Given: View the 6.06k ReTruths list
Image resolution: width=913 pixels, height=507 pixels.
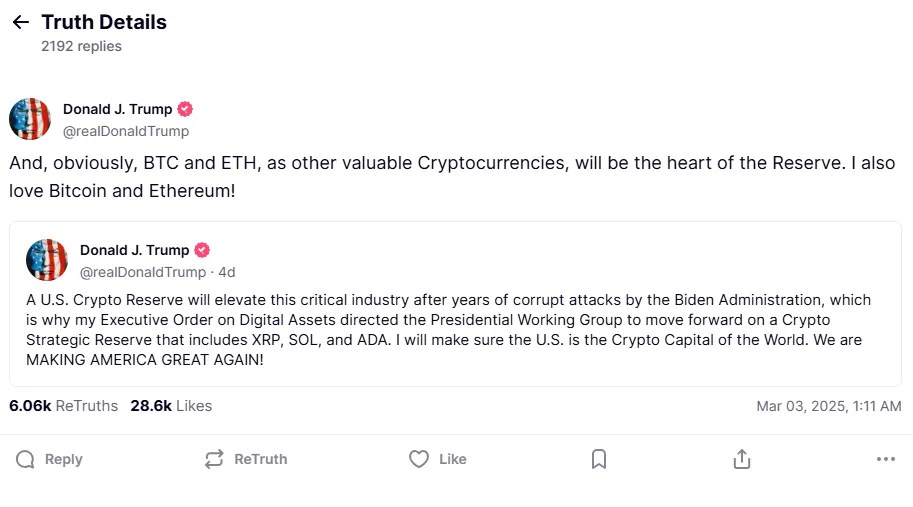Looking at the screenshot, I should pyautogui.click(x=63, y=406).
